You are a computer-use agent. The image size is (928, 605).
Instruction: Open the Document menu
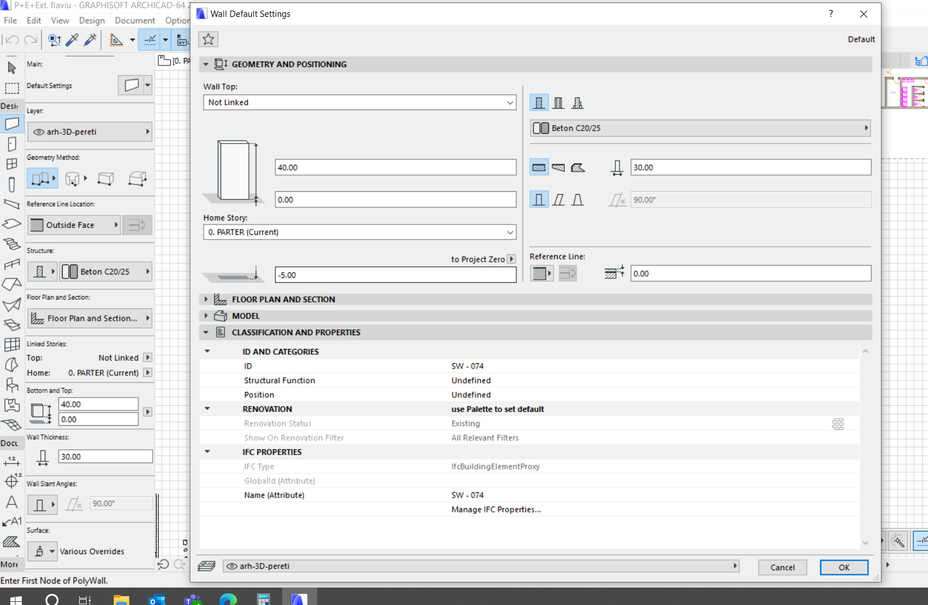tap(135, 20)
